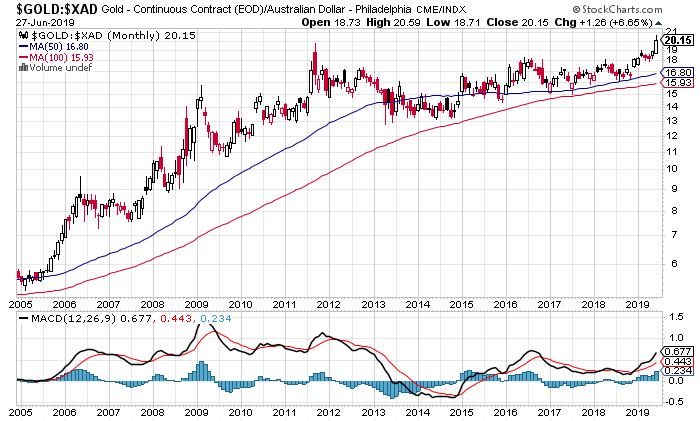Click the volume bars icon in legend

coord(23,67)
